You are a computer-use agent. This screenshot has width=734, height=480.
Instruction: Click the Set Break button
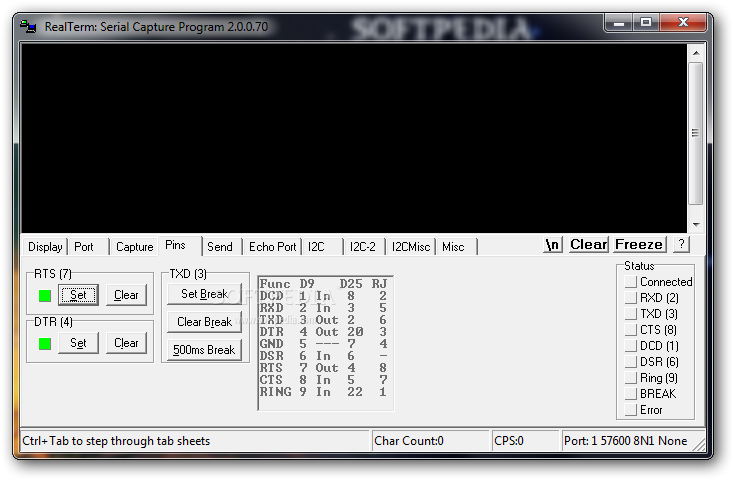pos(204,294)
